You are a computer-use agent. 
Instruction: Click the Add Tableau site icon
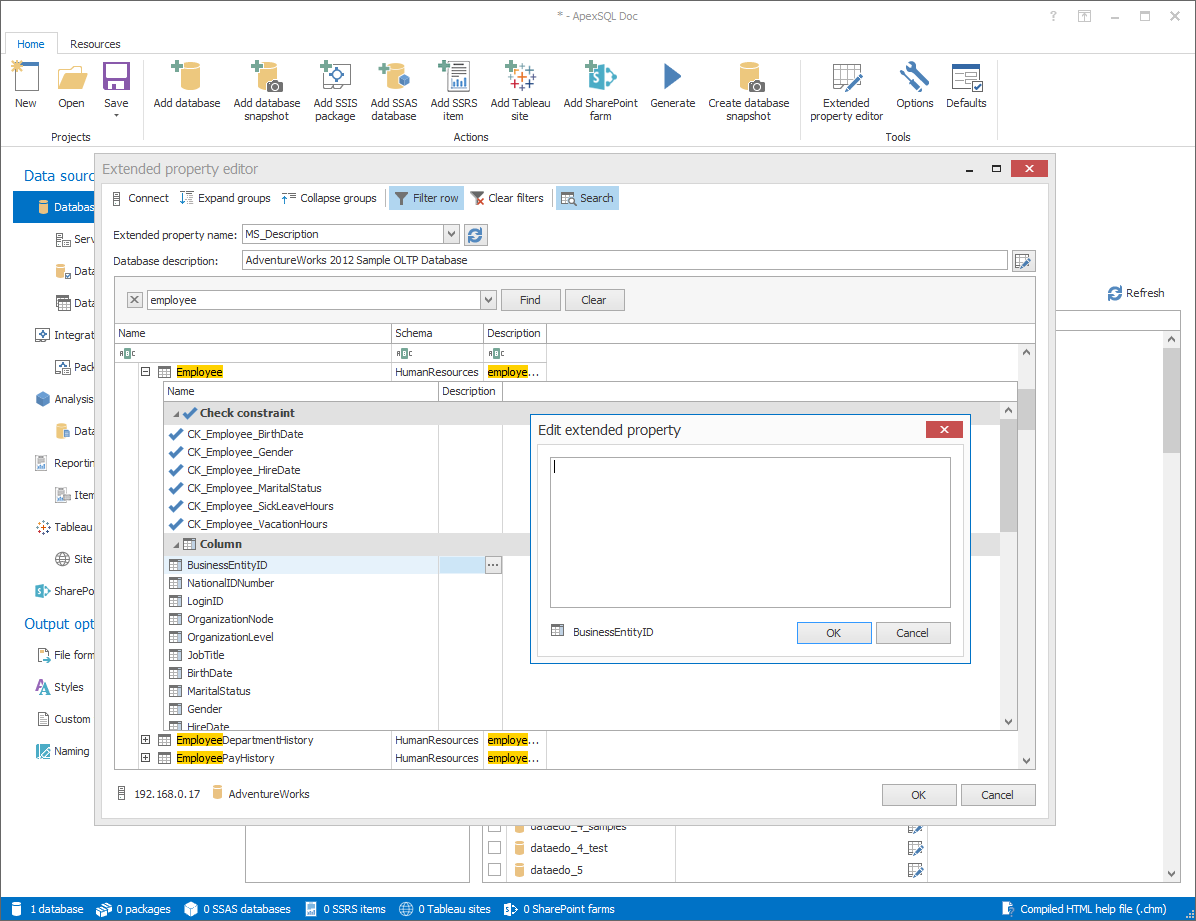point(520,78)
